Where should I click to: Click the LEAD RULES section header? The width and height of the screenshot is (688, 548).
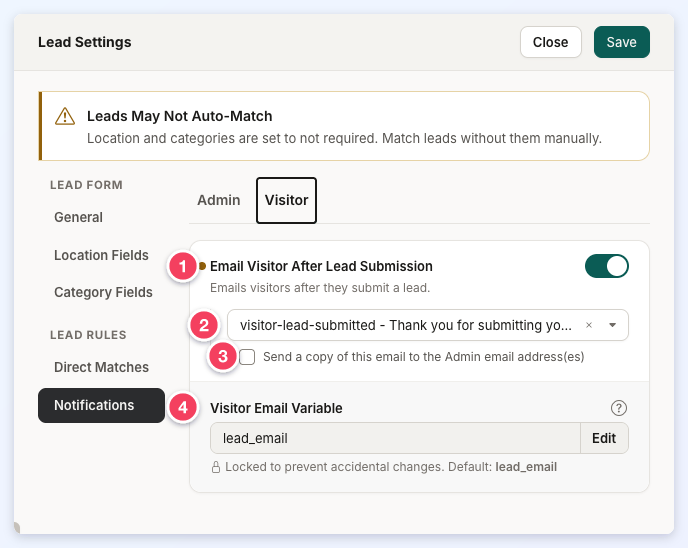88,335
